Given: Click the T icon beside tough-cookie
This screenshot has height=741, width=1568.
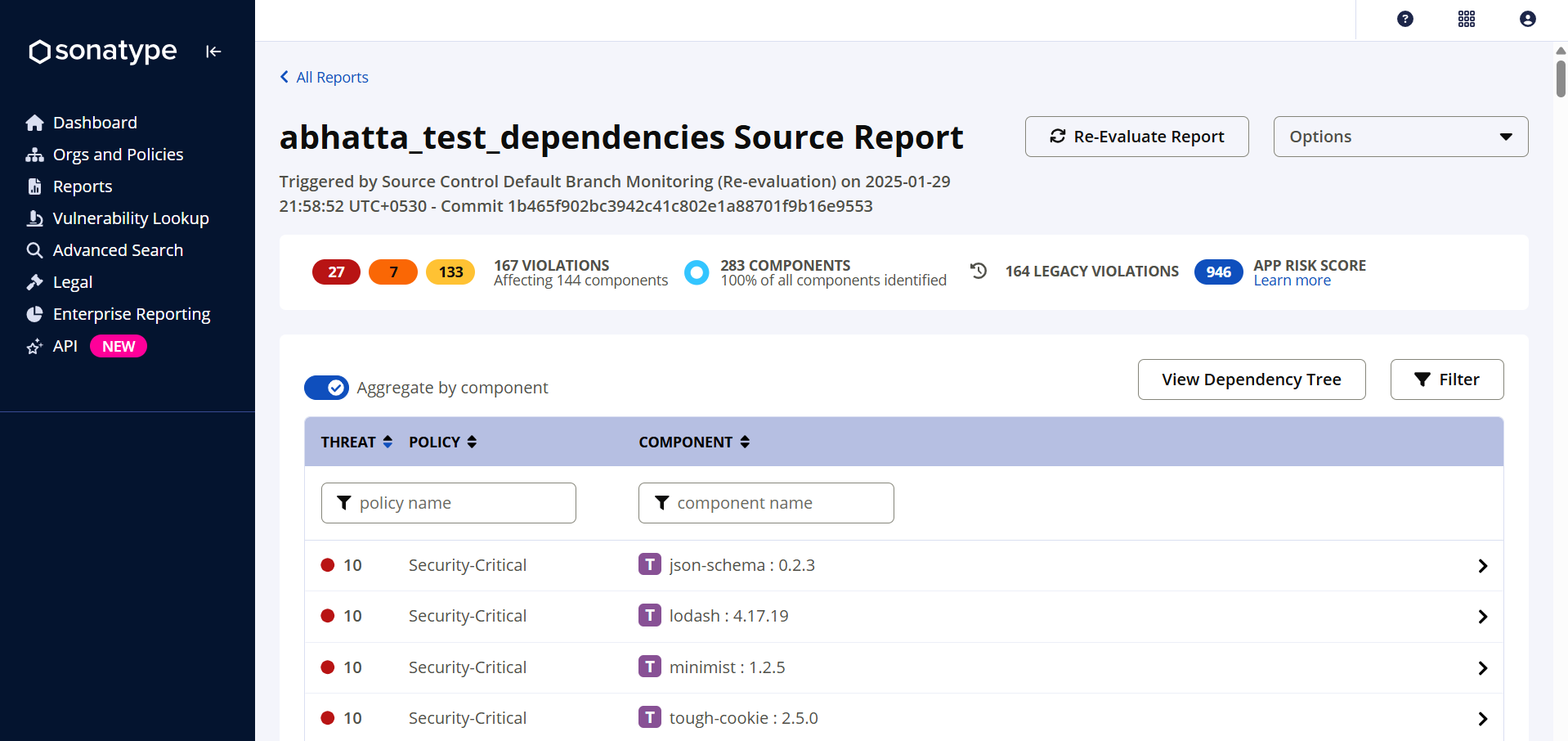Looking at the screenshot, I should (x=649, y=717).
